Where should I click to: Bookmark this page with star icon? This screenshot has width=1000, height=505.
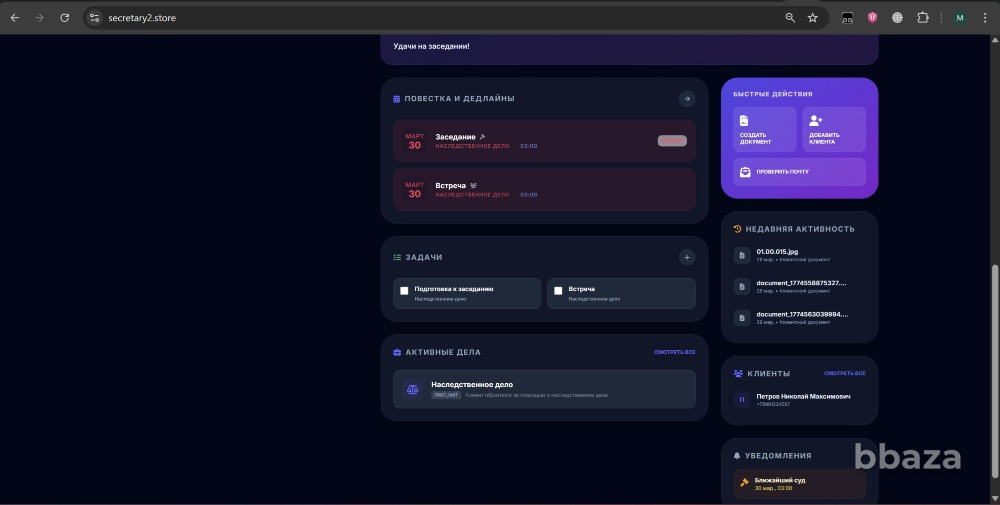click(813, 18)
